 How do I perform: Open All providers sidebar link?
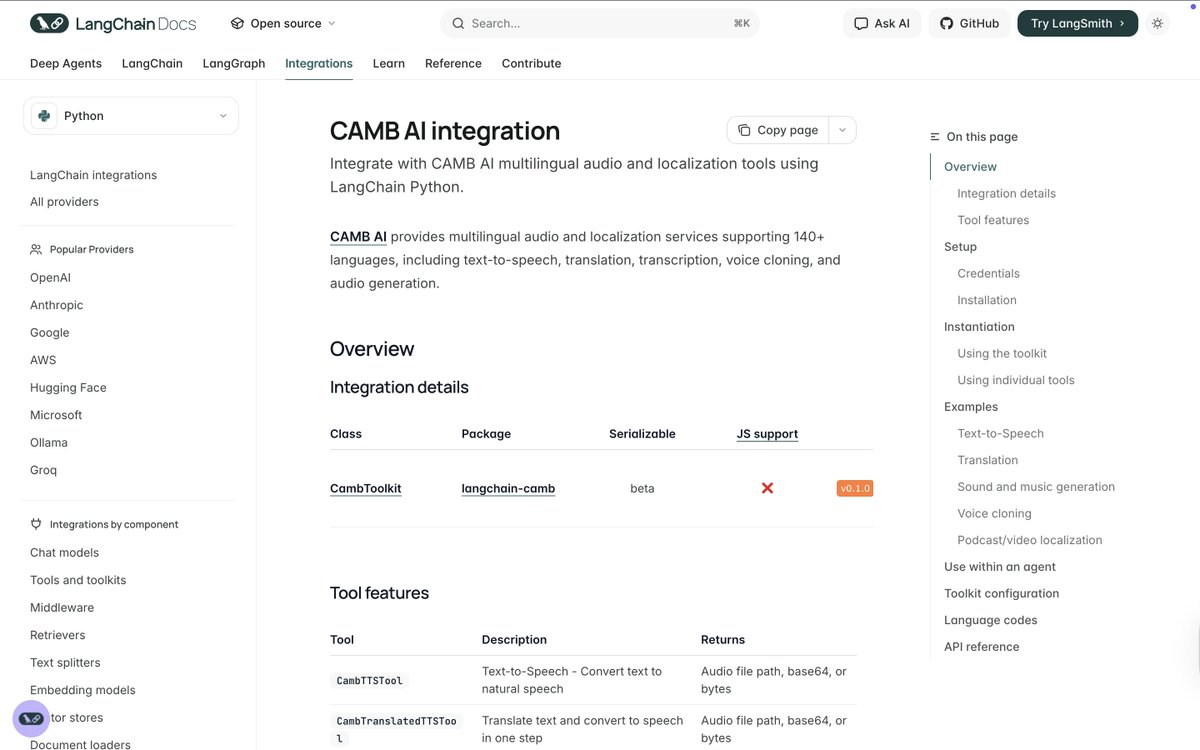(64, 202)
